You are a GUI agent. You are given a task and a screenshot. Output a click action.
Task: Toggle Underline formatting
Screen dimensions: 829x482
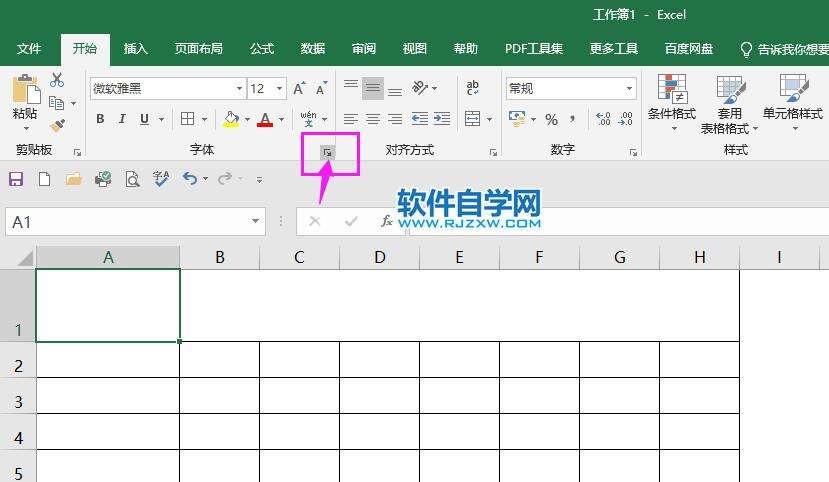144,119
